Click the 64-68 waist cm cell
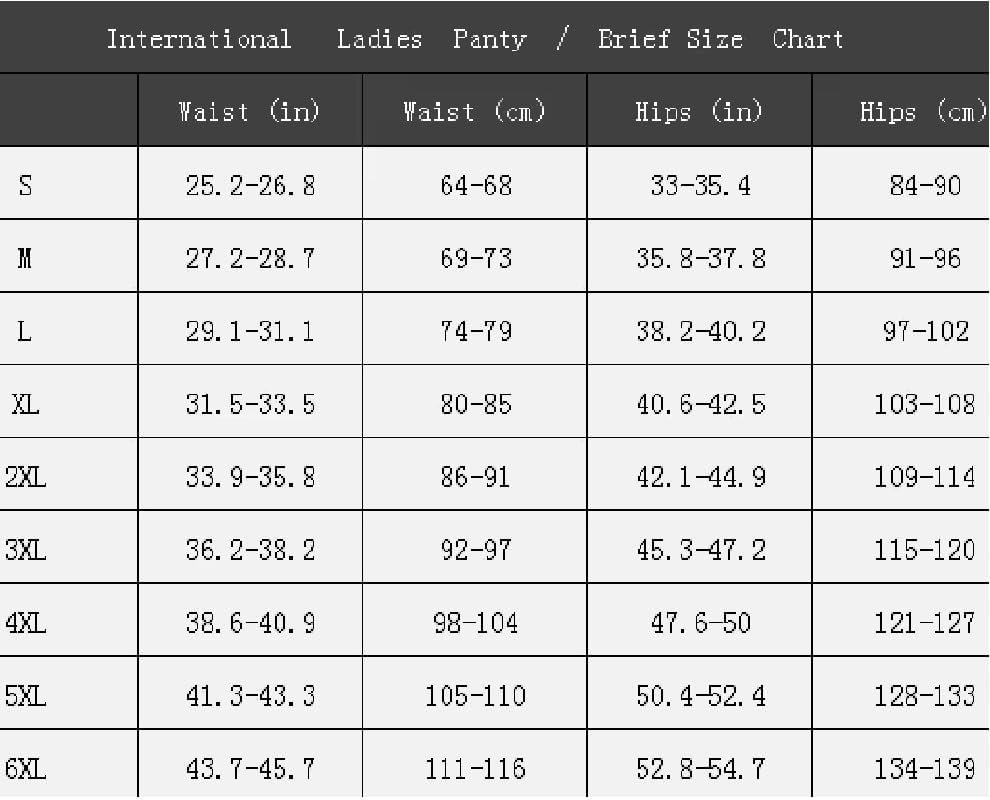 tap(476, 185)
